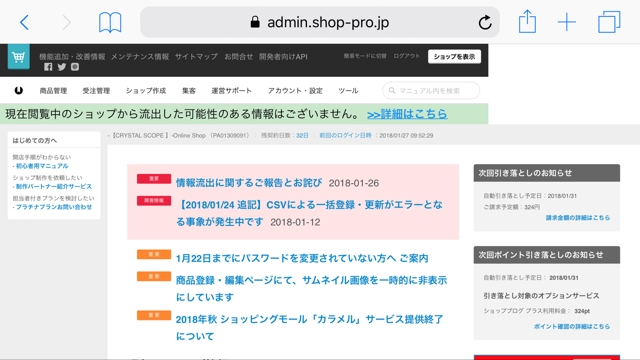This screenshot has width=640, height=360.
Task: Tap the Safari back arrow
Action: click(x=24, y=22)
